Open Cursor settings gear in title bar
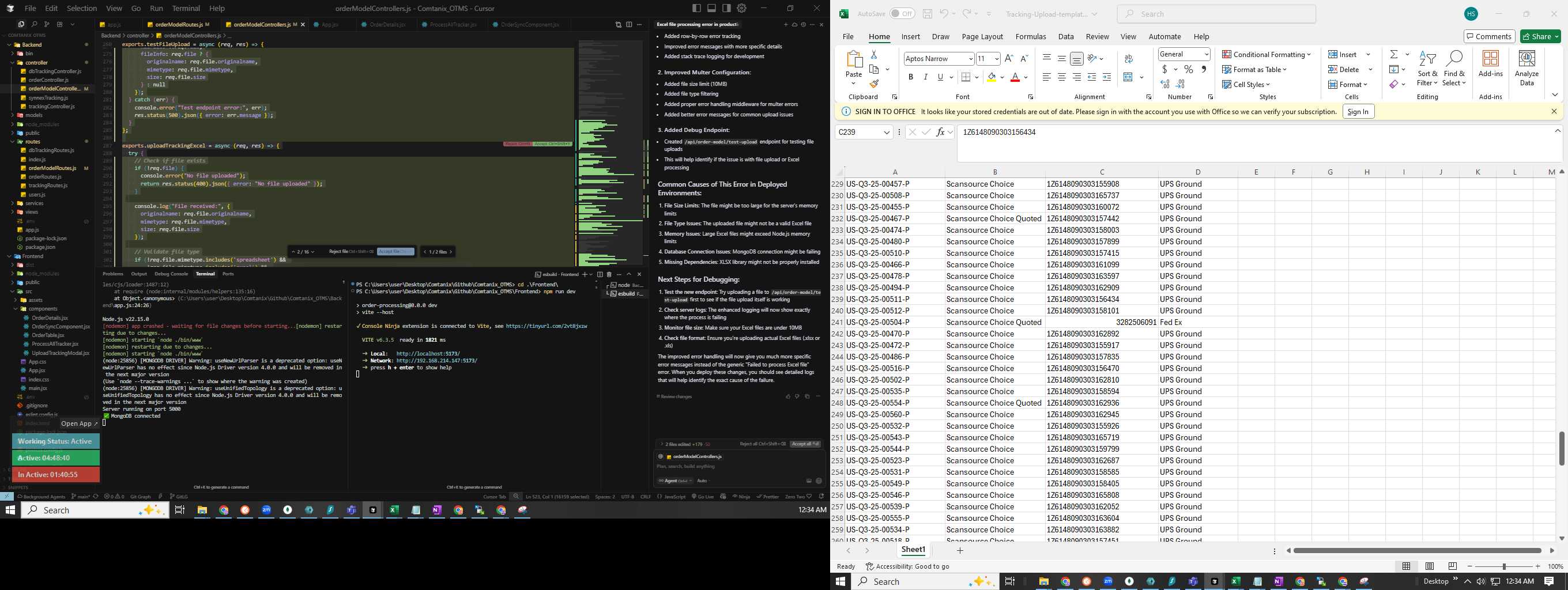The width and height of the screenshot is (1568, 590). click(741, 8)
